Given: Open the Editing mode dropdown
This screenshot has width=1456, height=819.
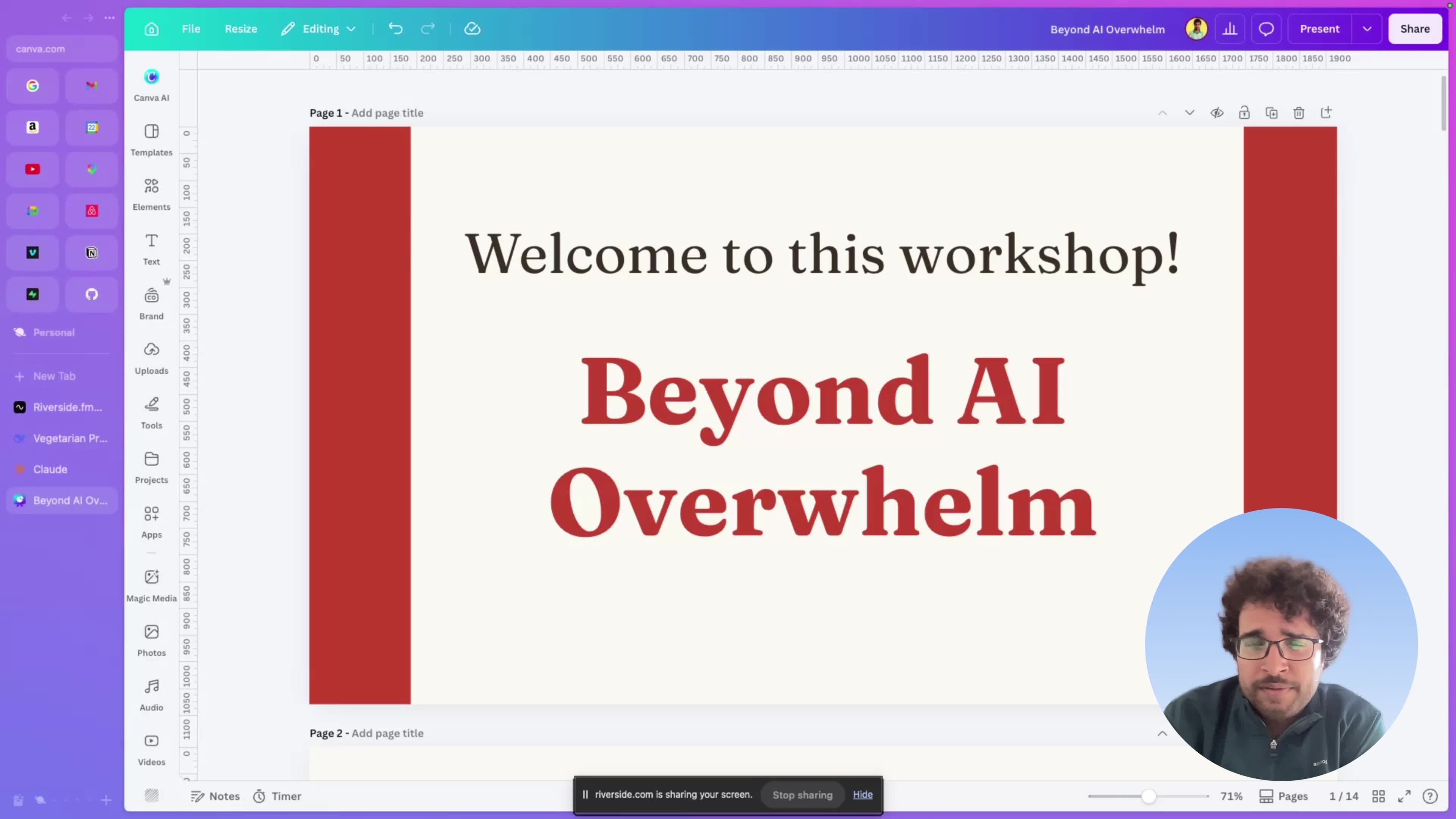Looking at the screenshot, I should (x=319, y=29).
